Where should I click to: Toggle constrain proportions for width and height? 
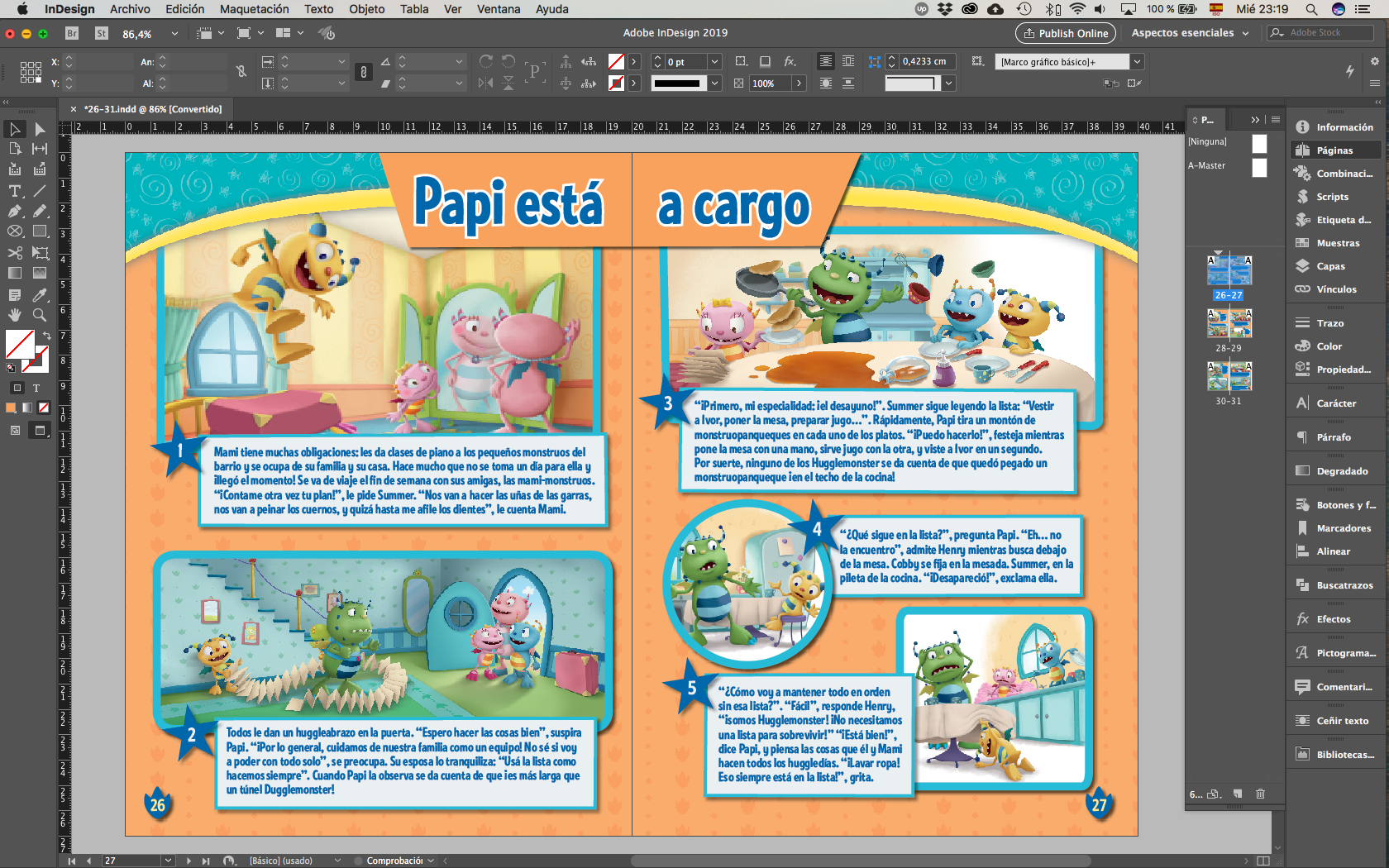coord(241,72)
